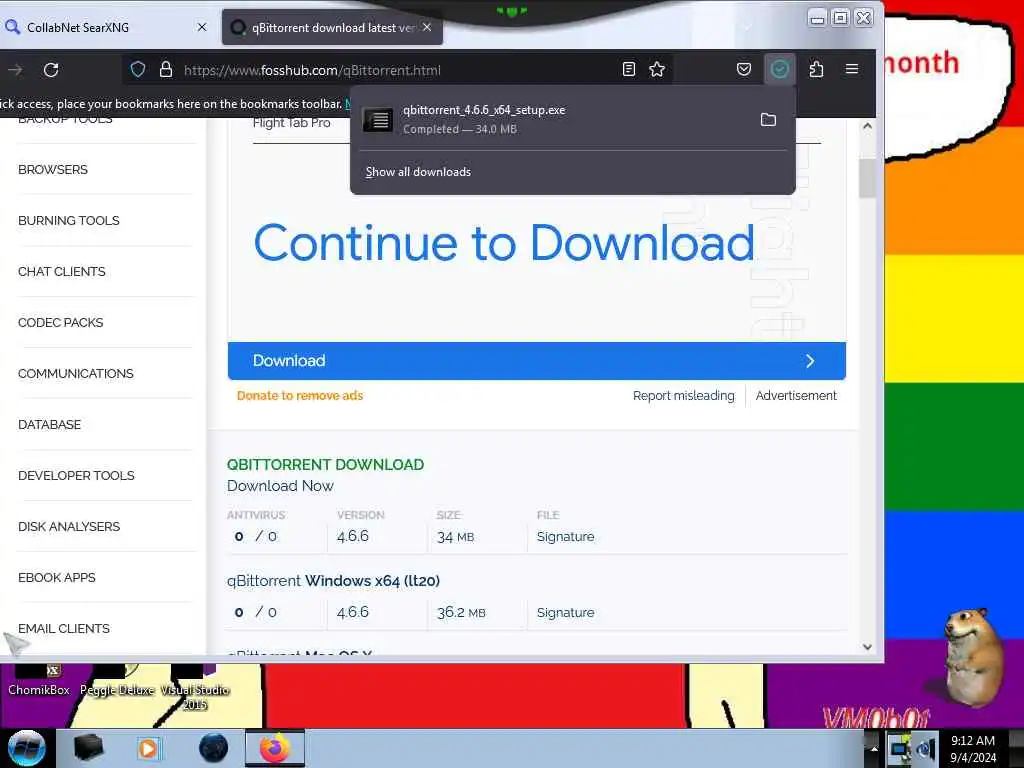
Task: Show hidden tray icons arrow
Action: (874, 749)
